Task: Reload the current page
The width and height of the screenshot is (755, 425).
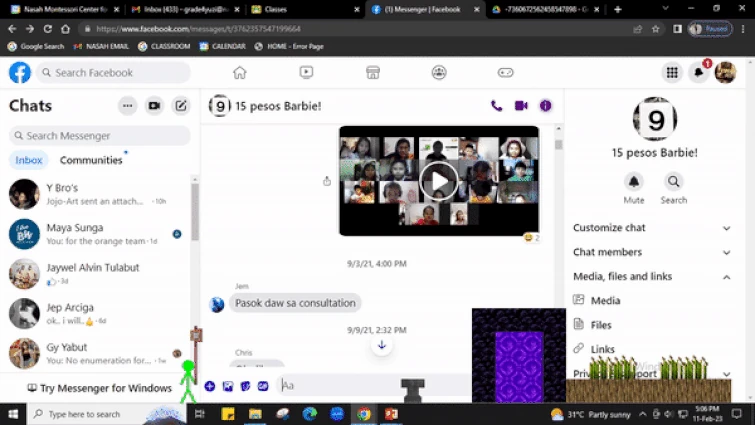Action: click(x=47, y=29)
